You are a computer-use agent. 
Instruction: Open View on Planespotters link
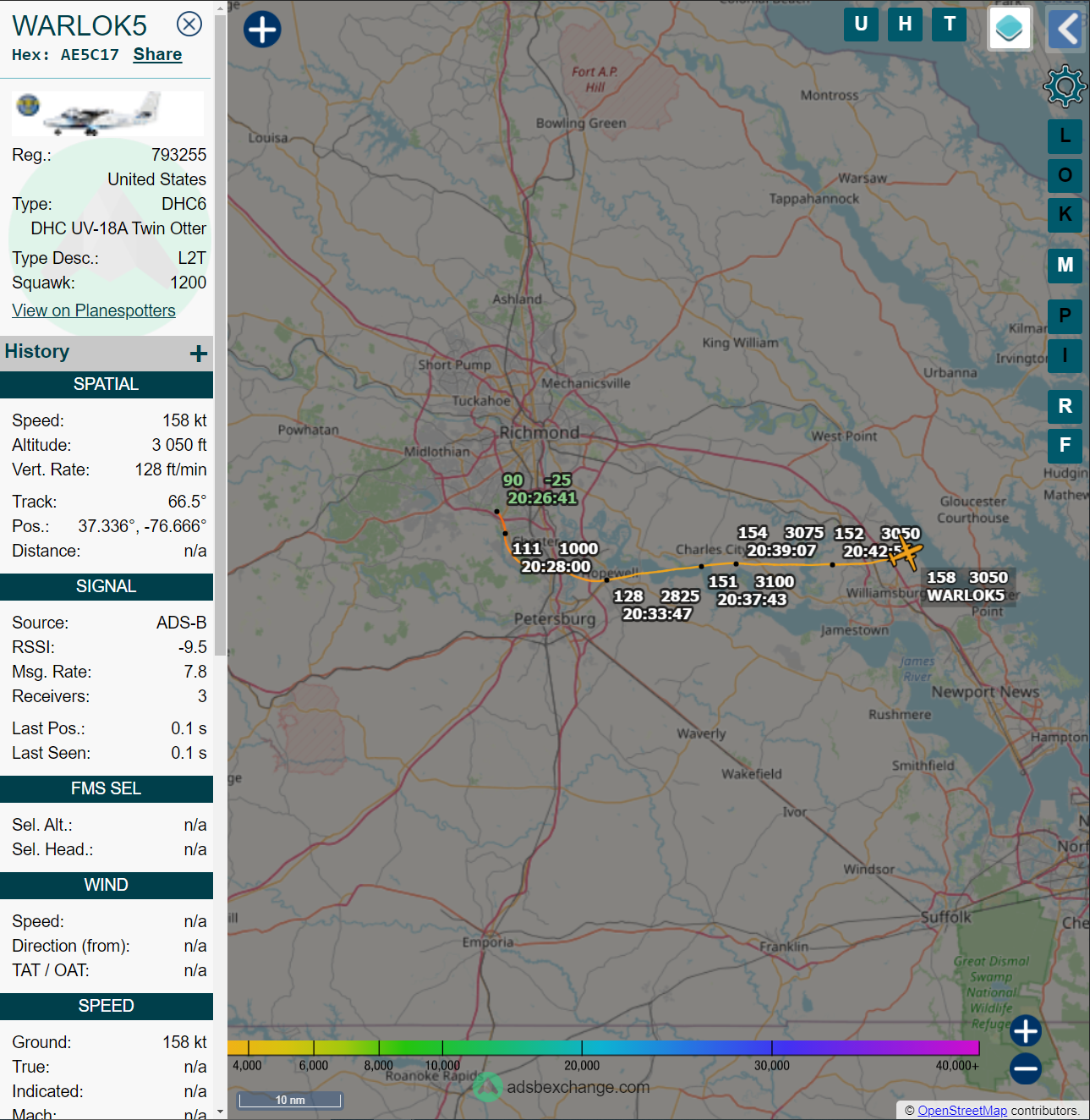[x=94, y=310]
